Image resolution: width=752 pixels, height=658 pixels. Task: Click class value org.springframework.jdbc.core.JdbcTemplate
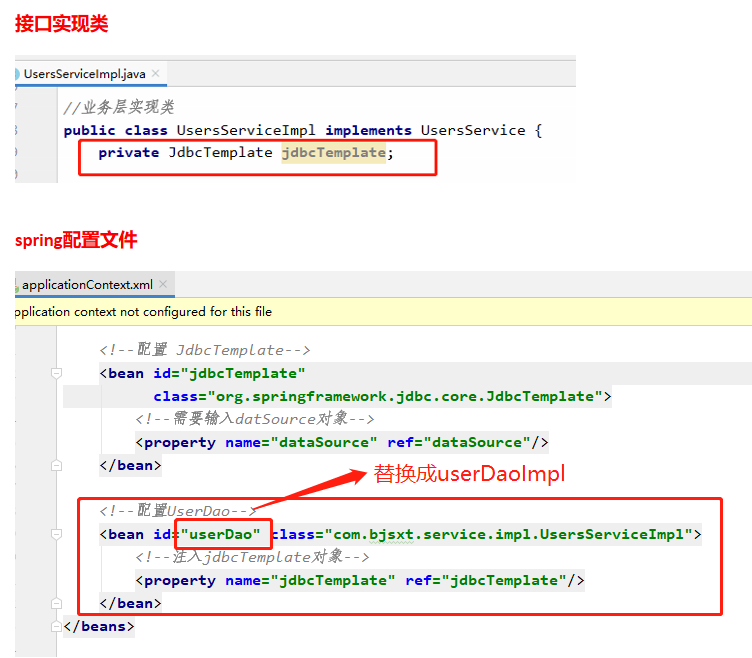tap(405, 397)
